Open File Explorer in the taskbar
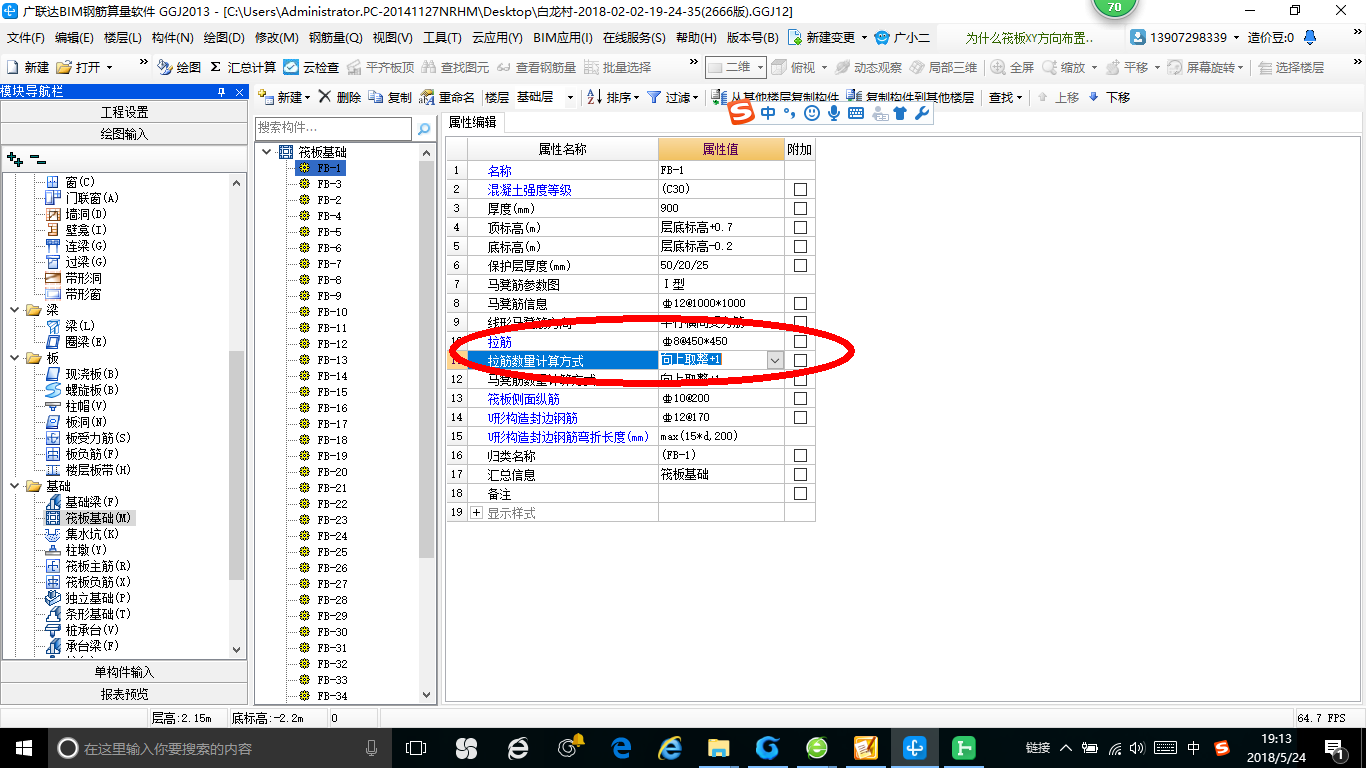 coord(718,747)
